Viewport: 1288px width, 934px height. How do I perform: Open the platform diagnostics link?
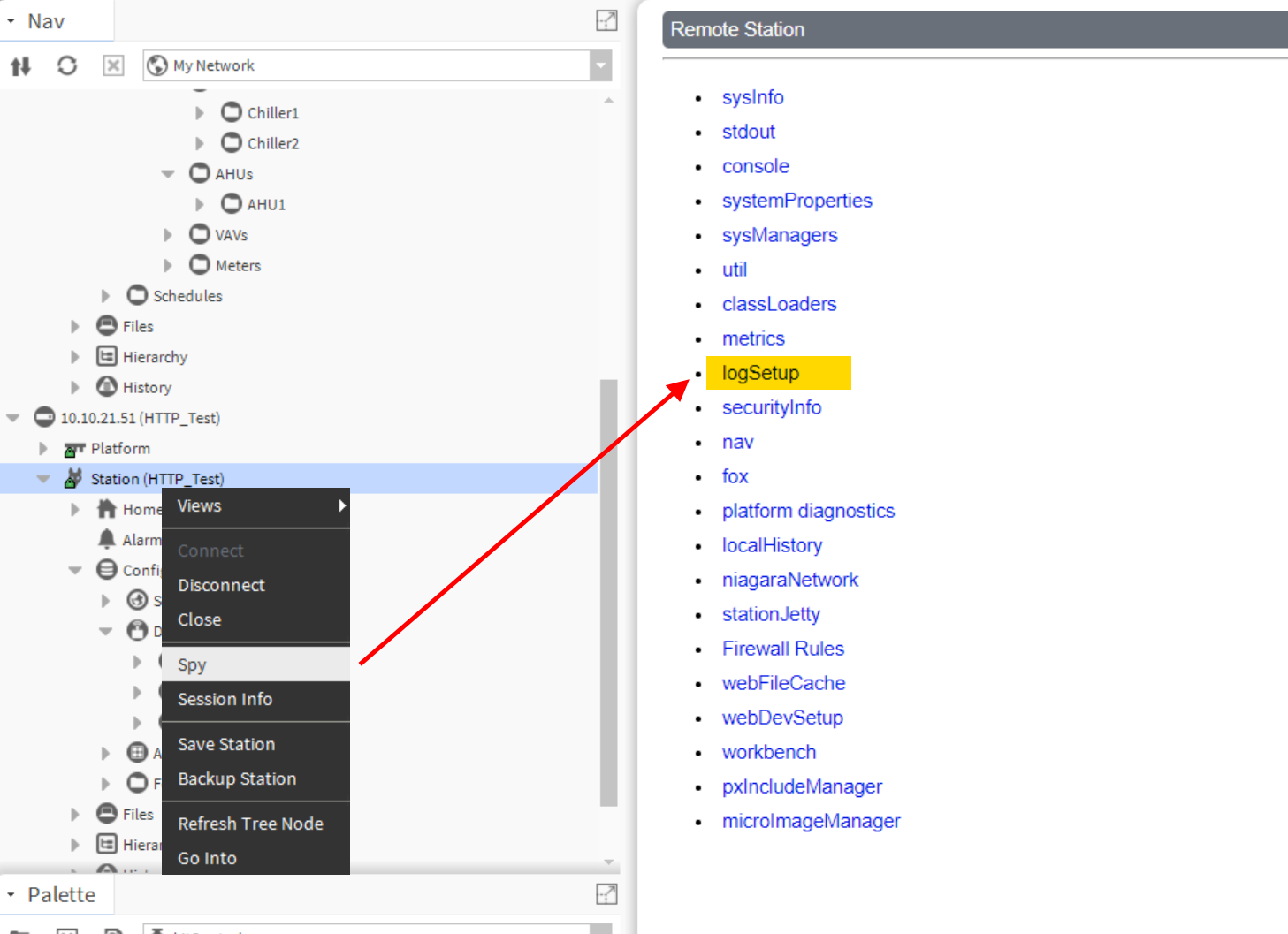click(808, 511)
